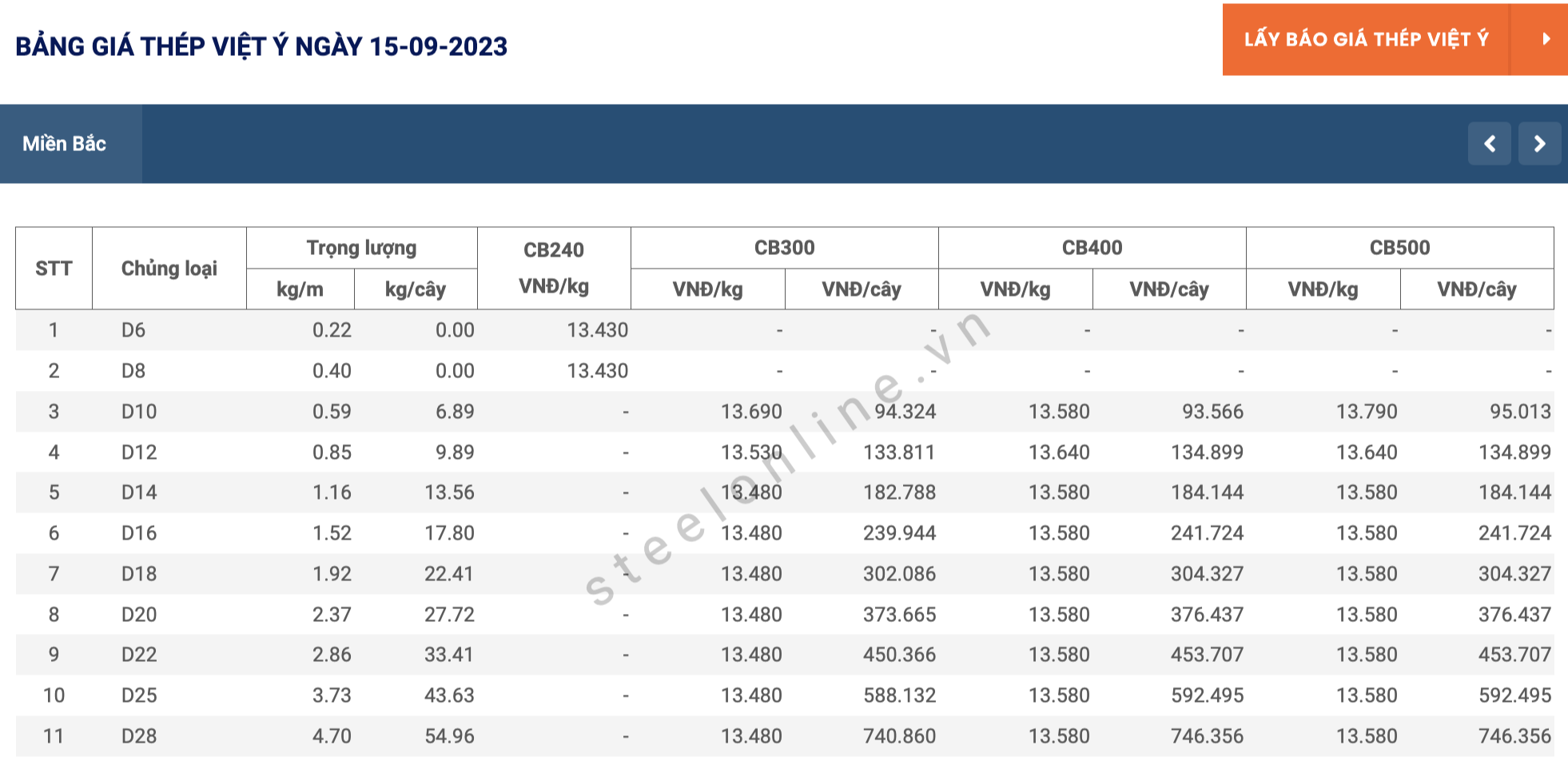Click the 0.59 kg/m value for D10
Image resolution: width=1568 pixels, height=769 pixels.
pyautogui.click(x=332, y=412)
